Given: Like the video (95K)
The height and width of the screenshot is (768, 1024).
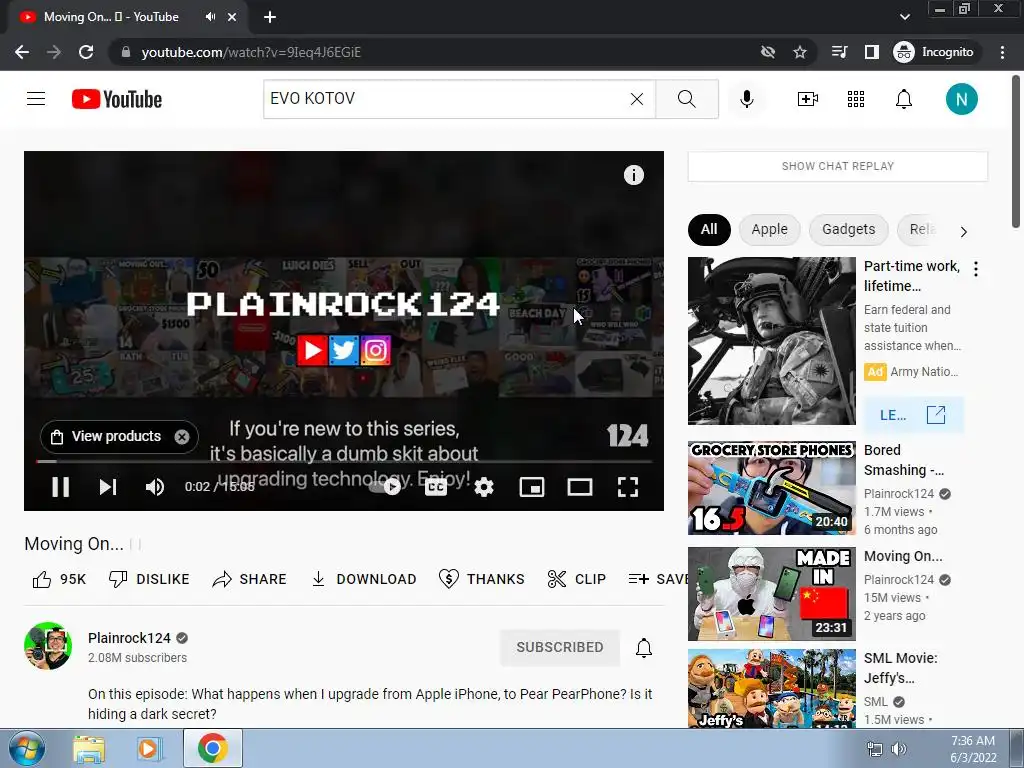Looking at the screenshot, I should pyautogui.click(x=59, y=579).
